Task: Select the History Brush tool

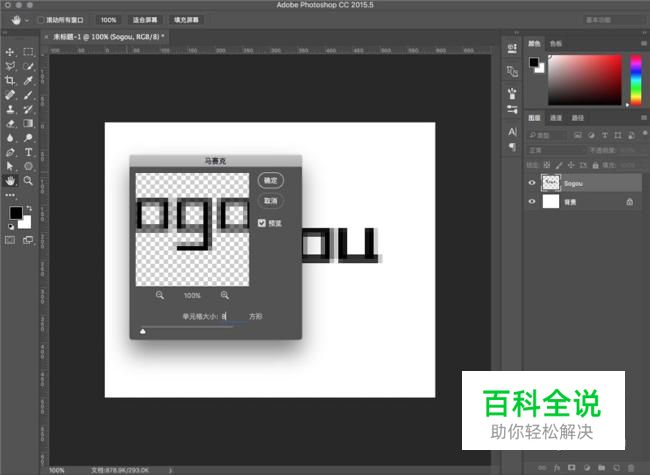Action: coord(28,109)
